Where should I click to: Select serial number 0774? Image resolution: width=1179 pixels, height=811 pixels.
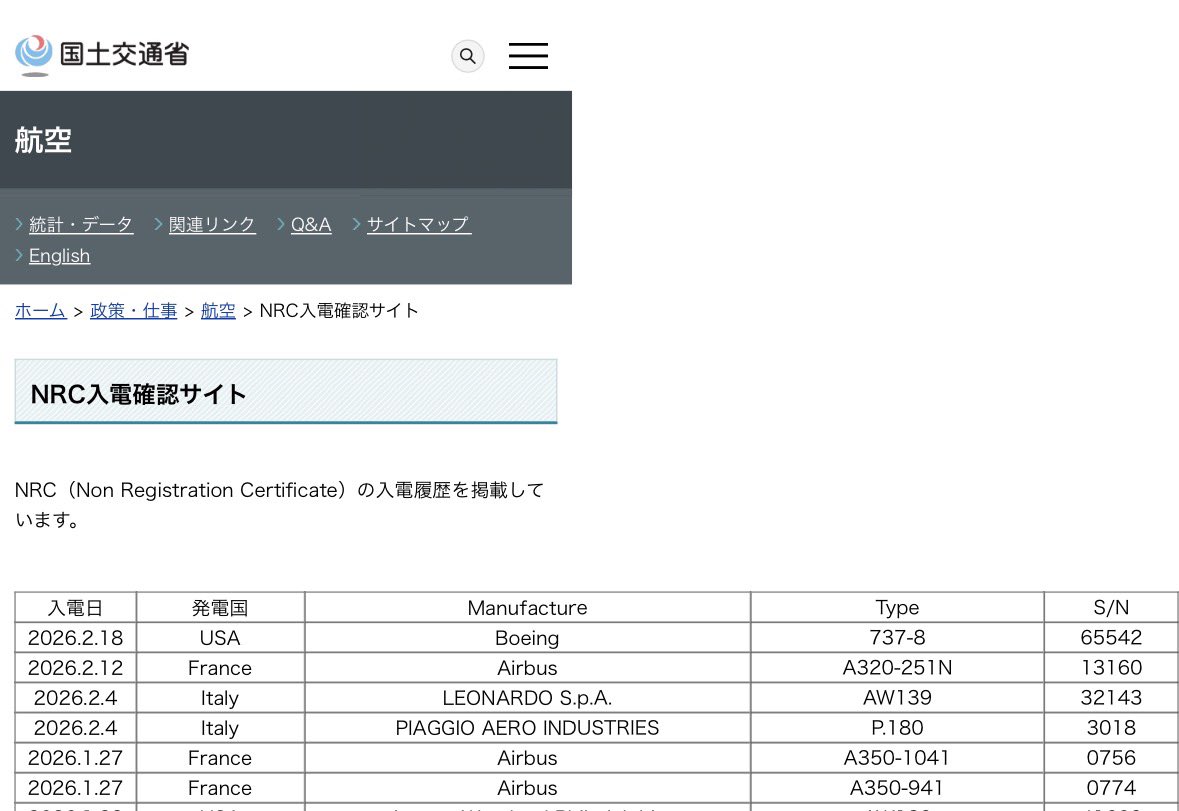1111,788
